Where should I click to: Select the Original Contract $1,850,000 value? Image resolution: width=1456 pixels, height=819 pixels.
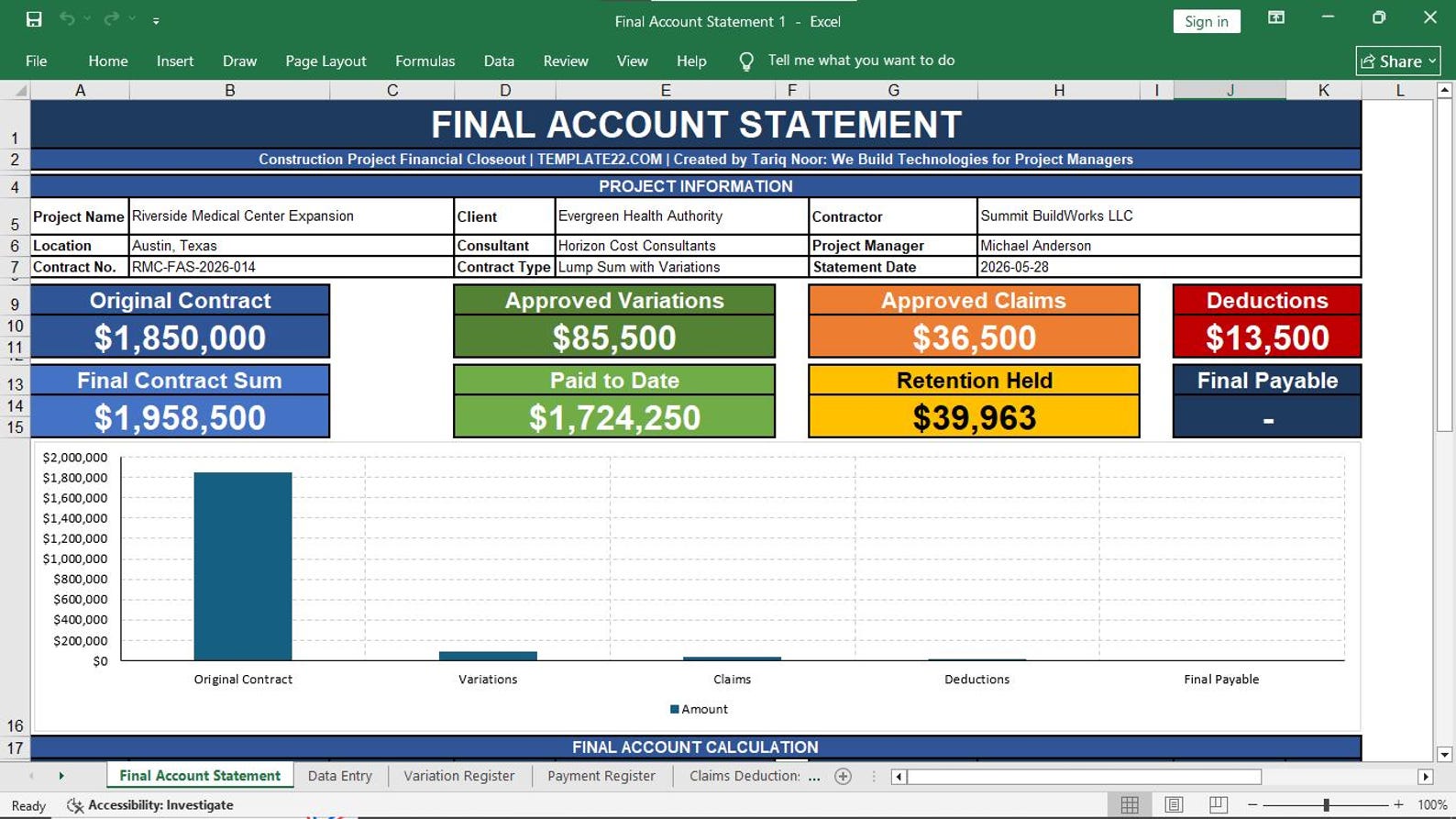click(x=180, y=338)
